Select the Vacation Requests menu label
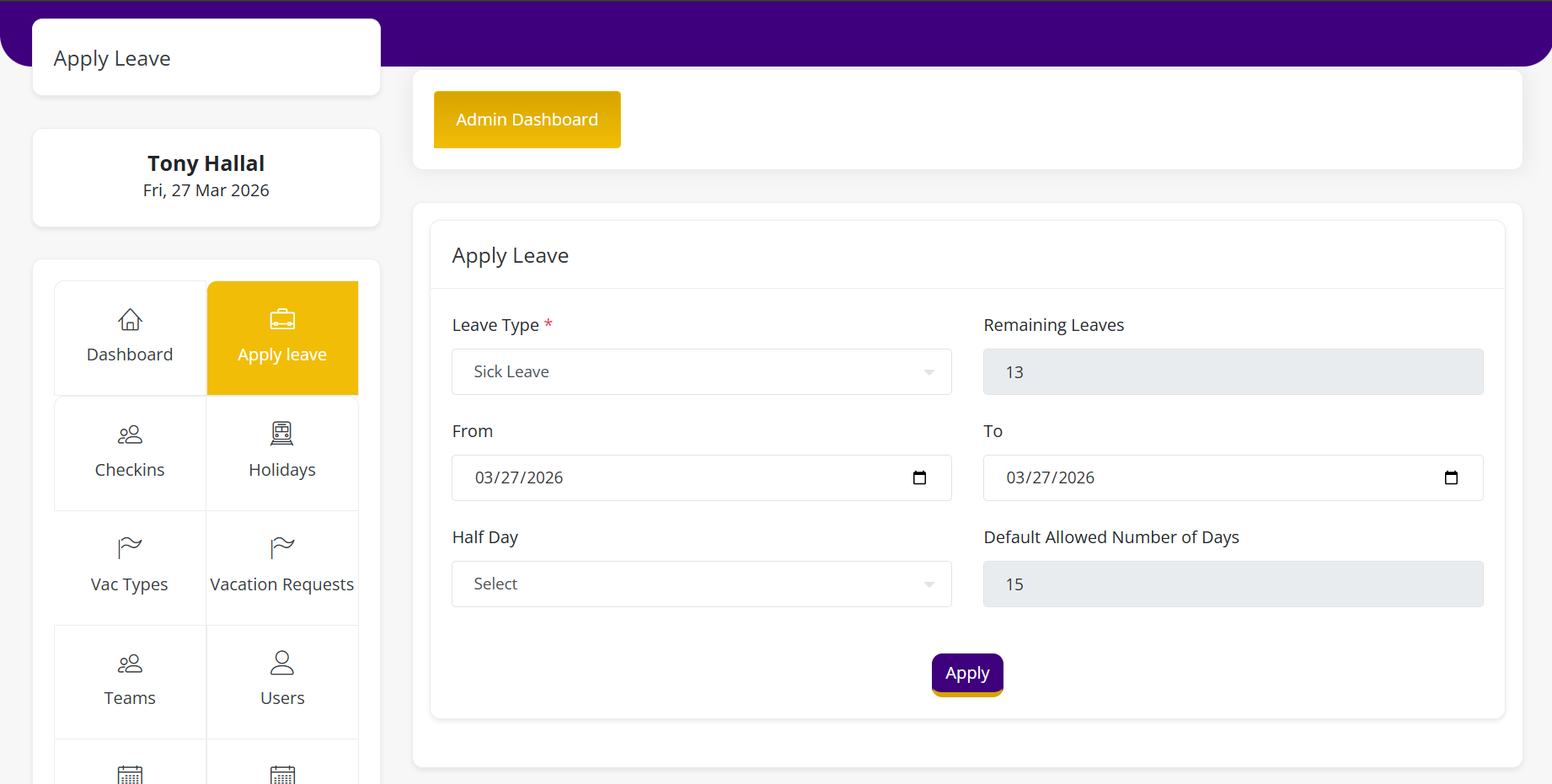This screenshot has width=1552, height=784. click(x=282, y=584)
